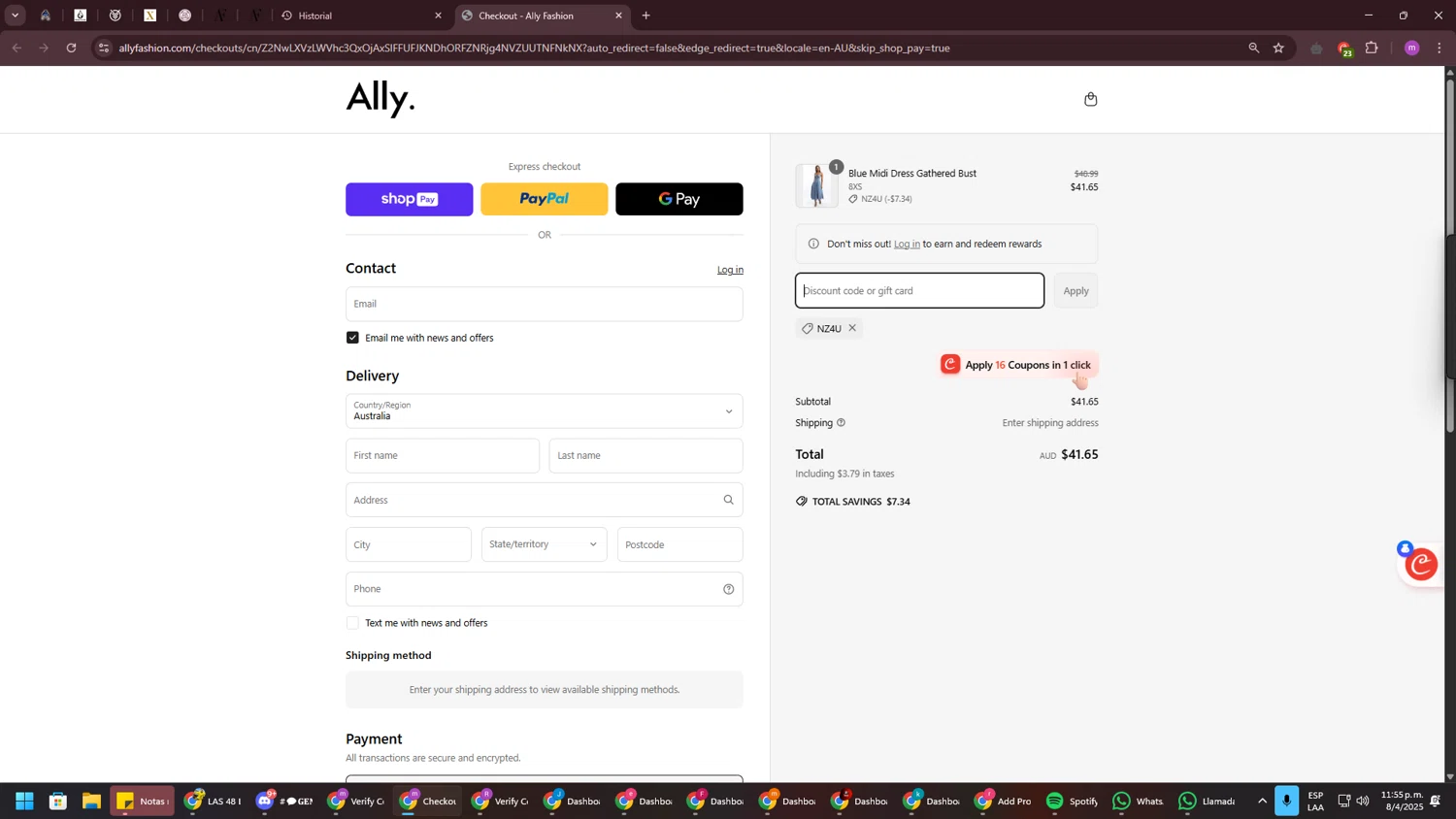Click the red coupon extension logo
This screenshot has height=819, width=1456.
[x=950, y=365]
